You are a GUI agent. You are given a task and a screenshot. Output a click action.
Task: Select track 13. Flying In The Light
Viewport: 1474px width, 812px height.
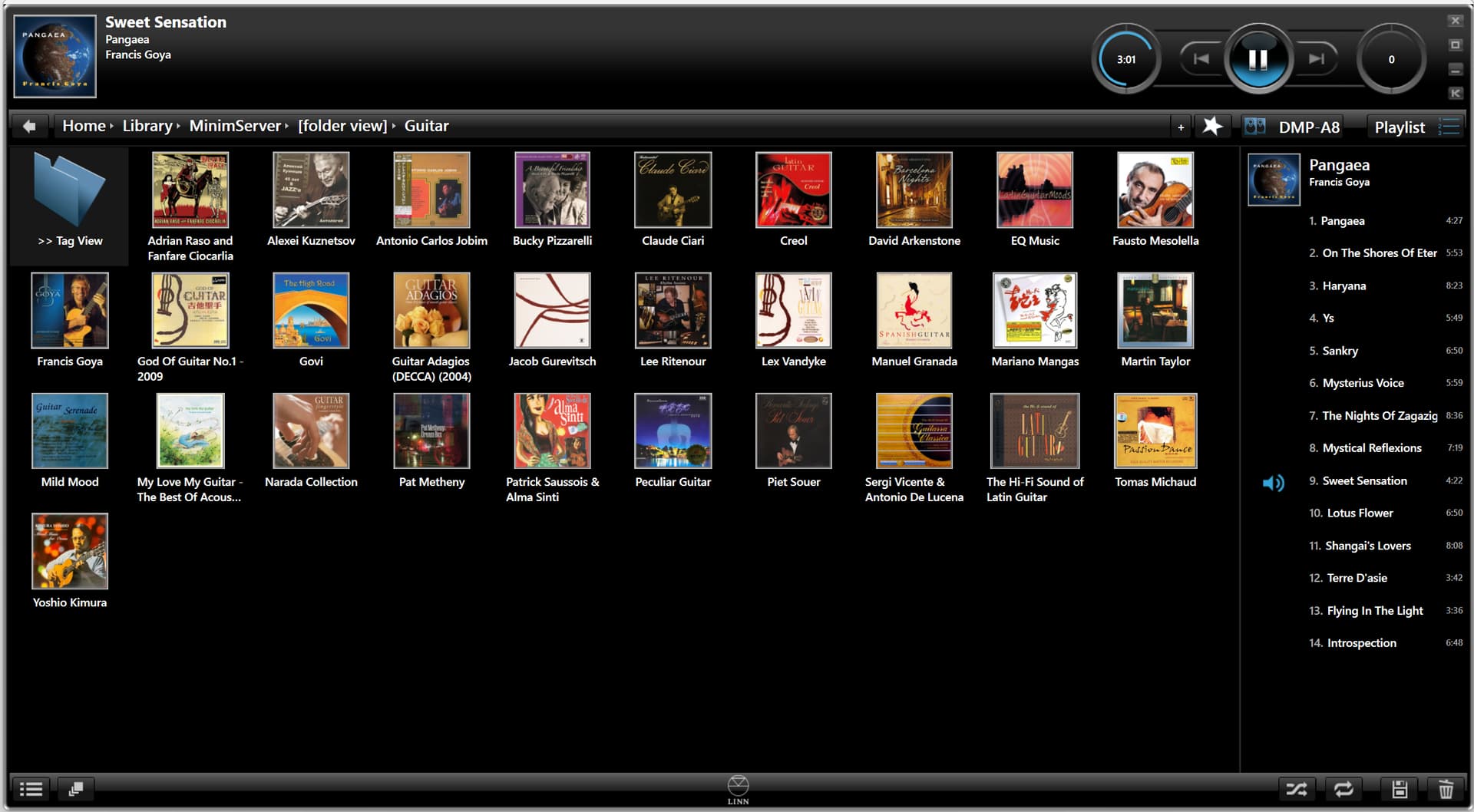click(x=1356, y=611)
